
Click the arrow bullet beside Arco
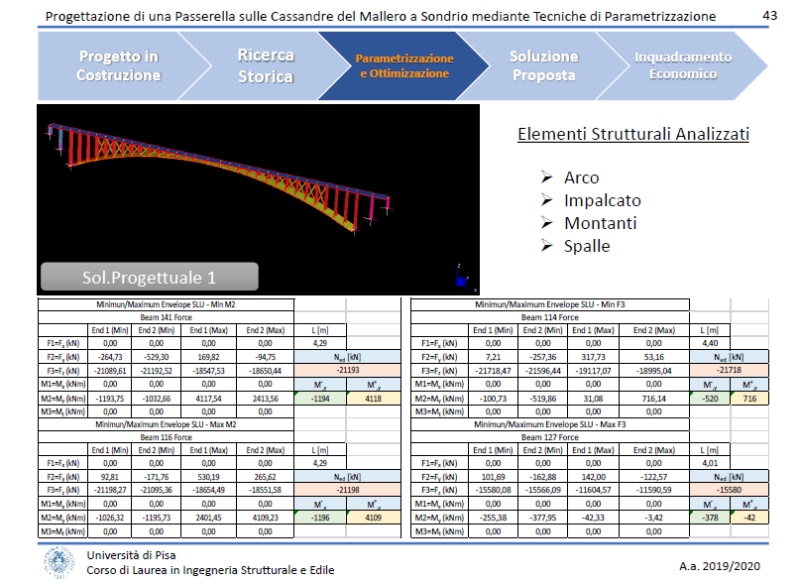coord(546,178)
